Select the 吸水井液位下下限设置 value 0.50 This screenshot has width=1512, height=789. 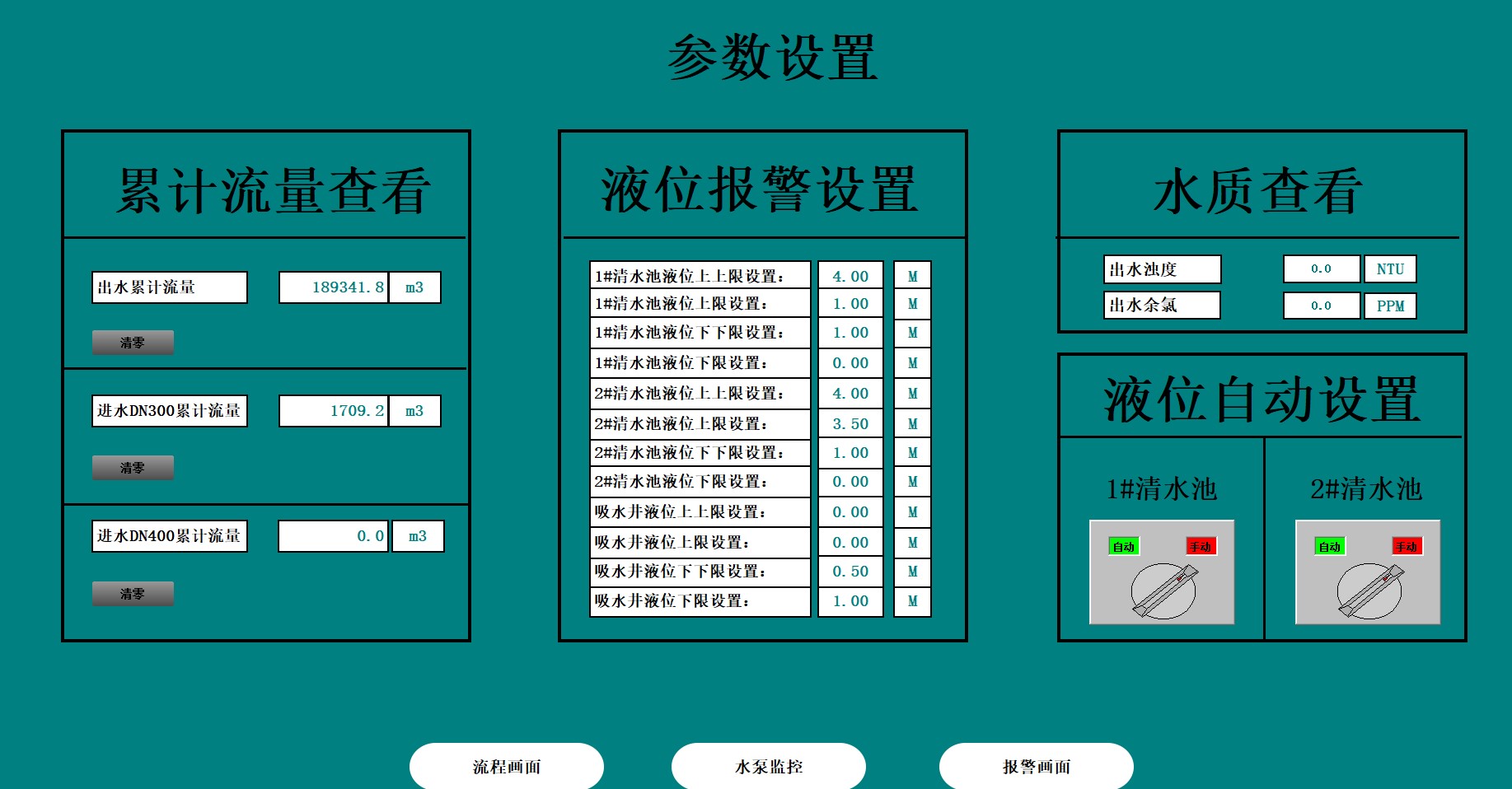[850, 572]
